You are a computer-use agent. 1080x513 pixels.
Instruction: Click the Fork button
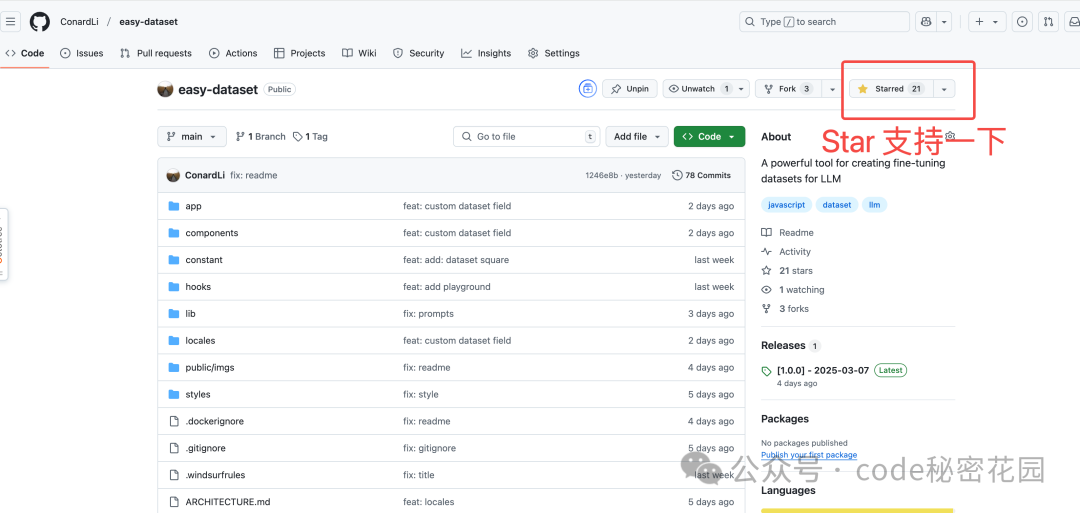click(x=789, y=89)
